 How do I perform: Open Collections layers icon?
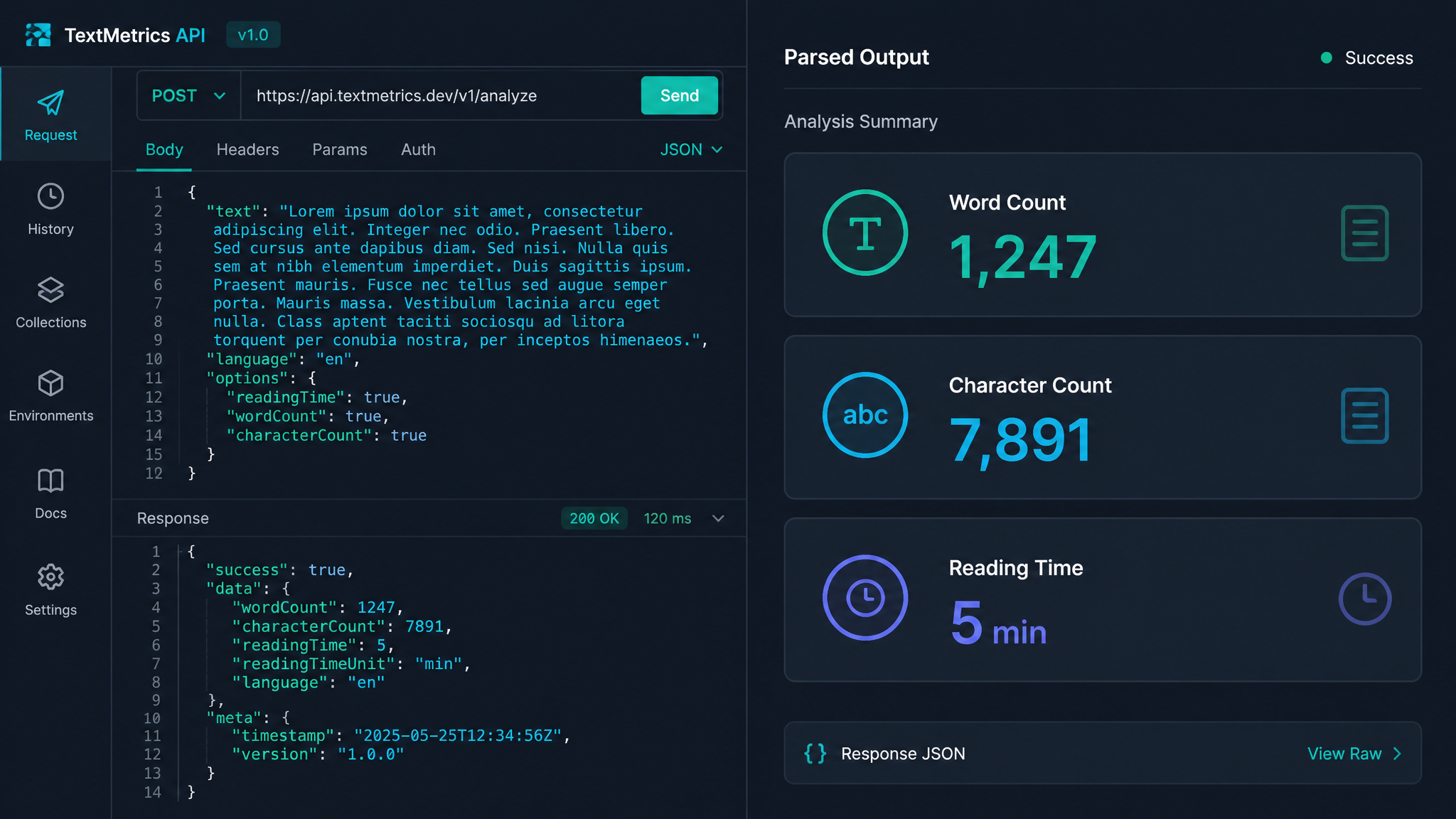(x=50, y=290)
